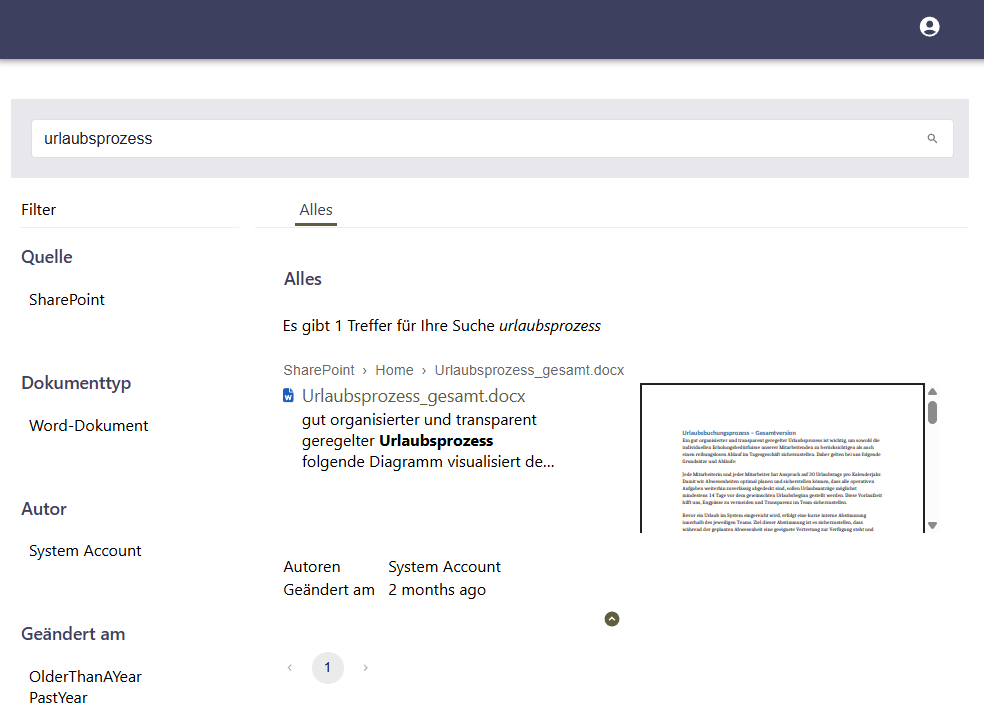Screen dimensions: 984x711
Task: Filter by Word-Dokument document type
Action: [89, 425]
